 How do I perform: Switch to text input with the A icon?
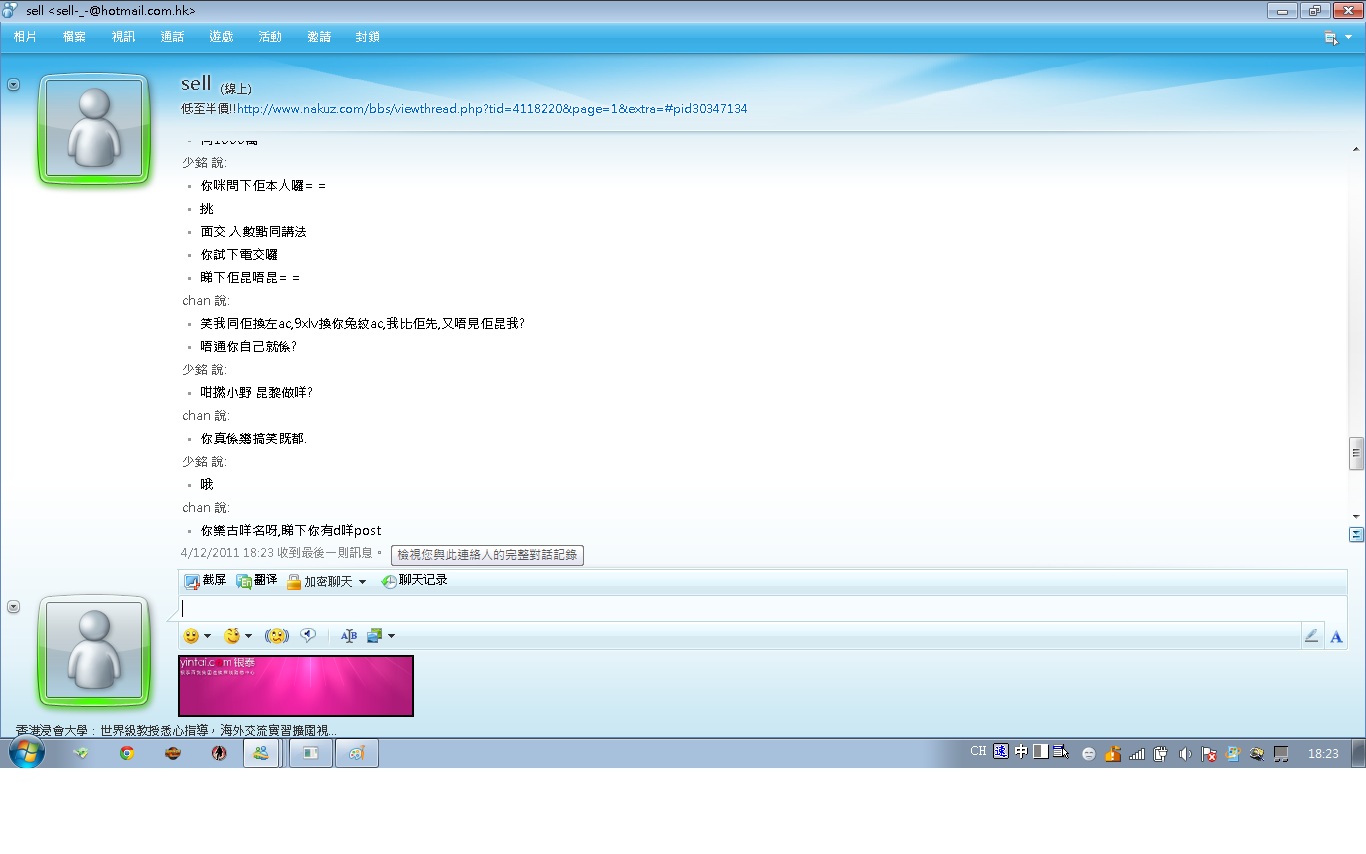pos(1336,636)
